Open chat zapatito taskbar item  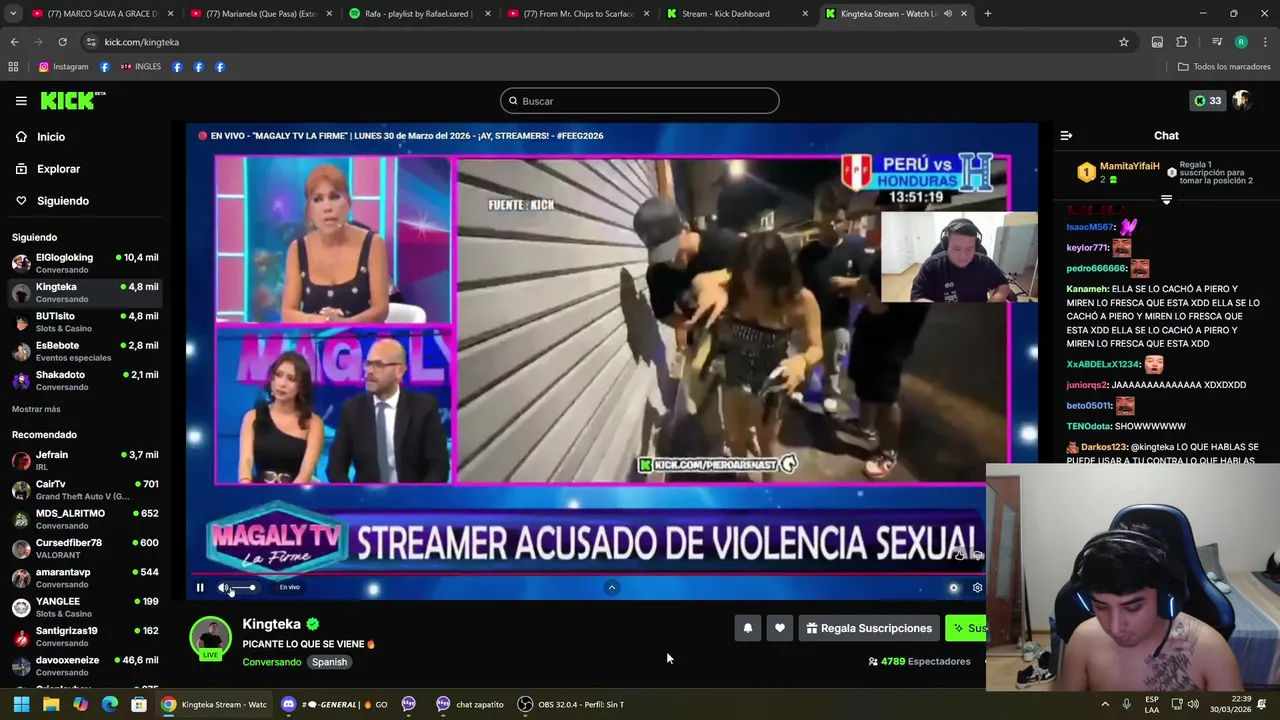coord(470,704)
